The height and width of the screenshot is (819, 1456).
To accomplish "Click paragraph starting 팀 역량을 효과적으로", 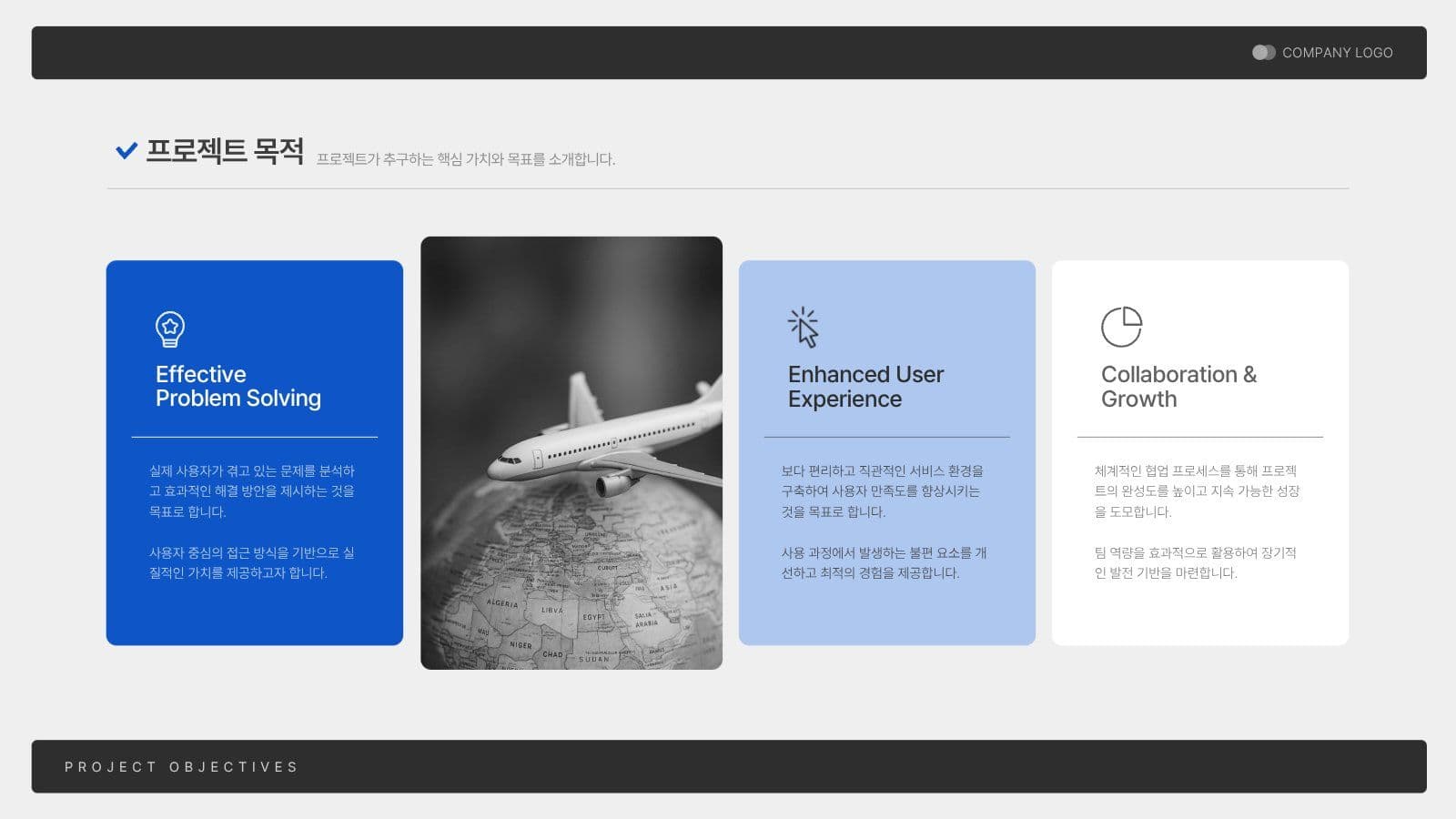I will pyautogui.click(x=1195, y=562).
